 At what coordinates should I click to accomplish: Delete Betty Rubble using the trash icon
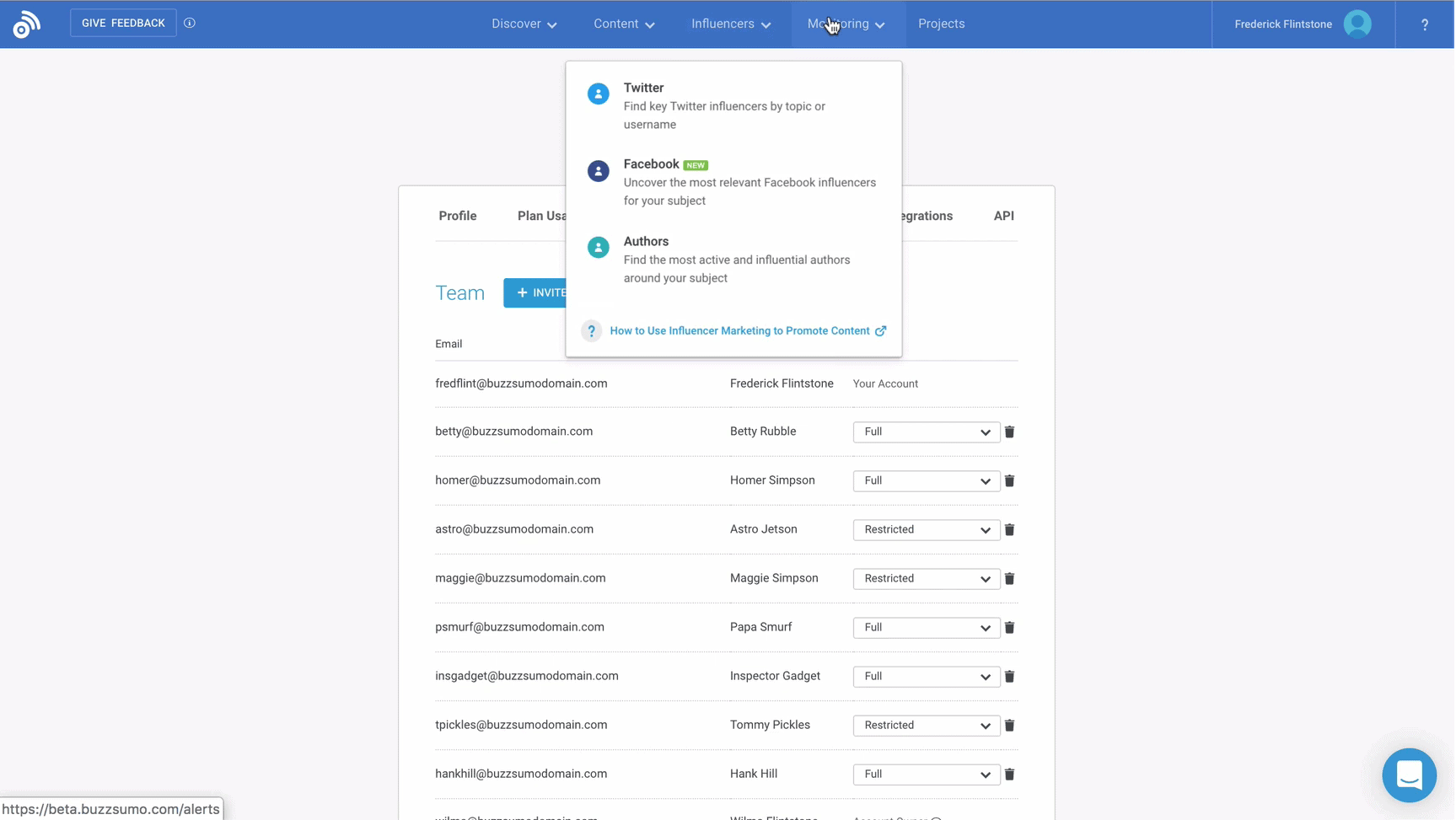click(x=1009, y=431)
